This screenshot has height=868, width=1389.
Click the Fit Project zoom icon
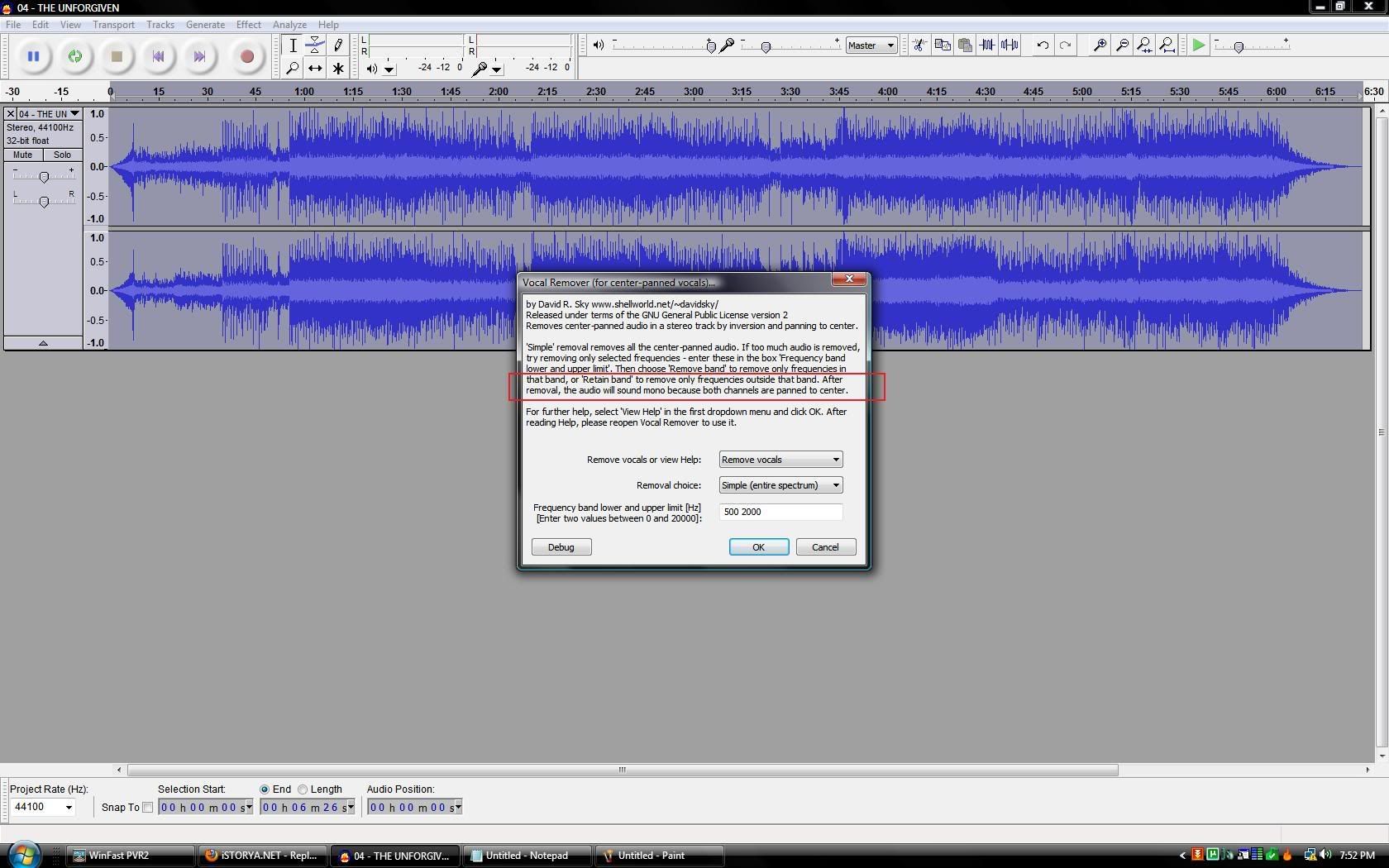tap(1167, 45)
